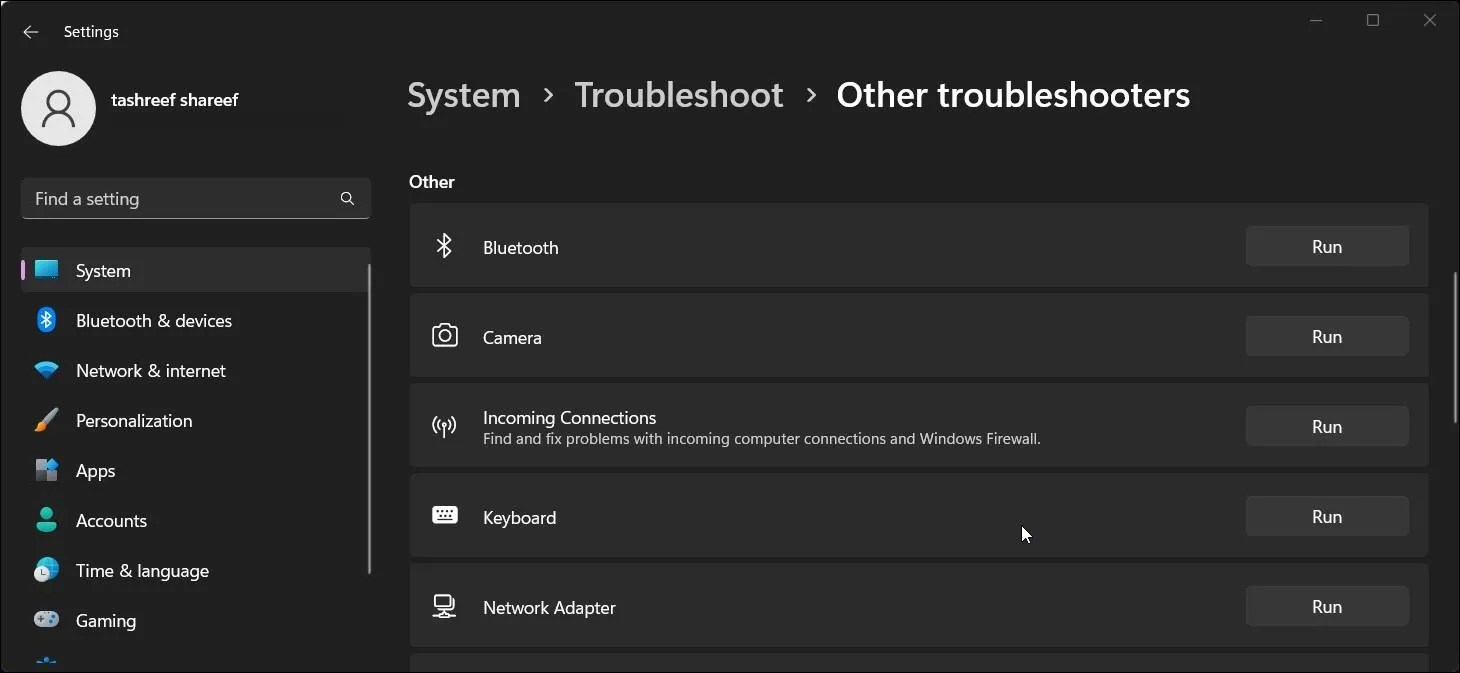Click the tashreef shareef profile avatar

(x=58, y=108)
